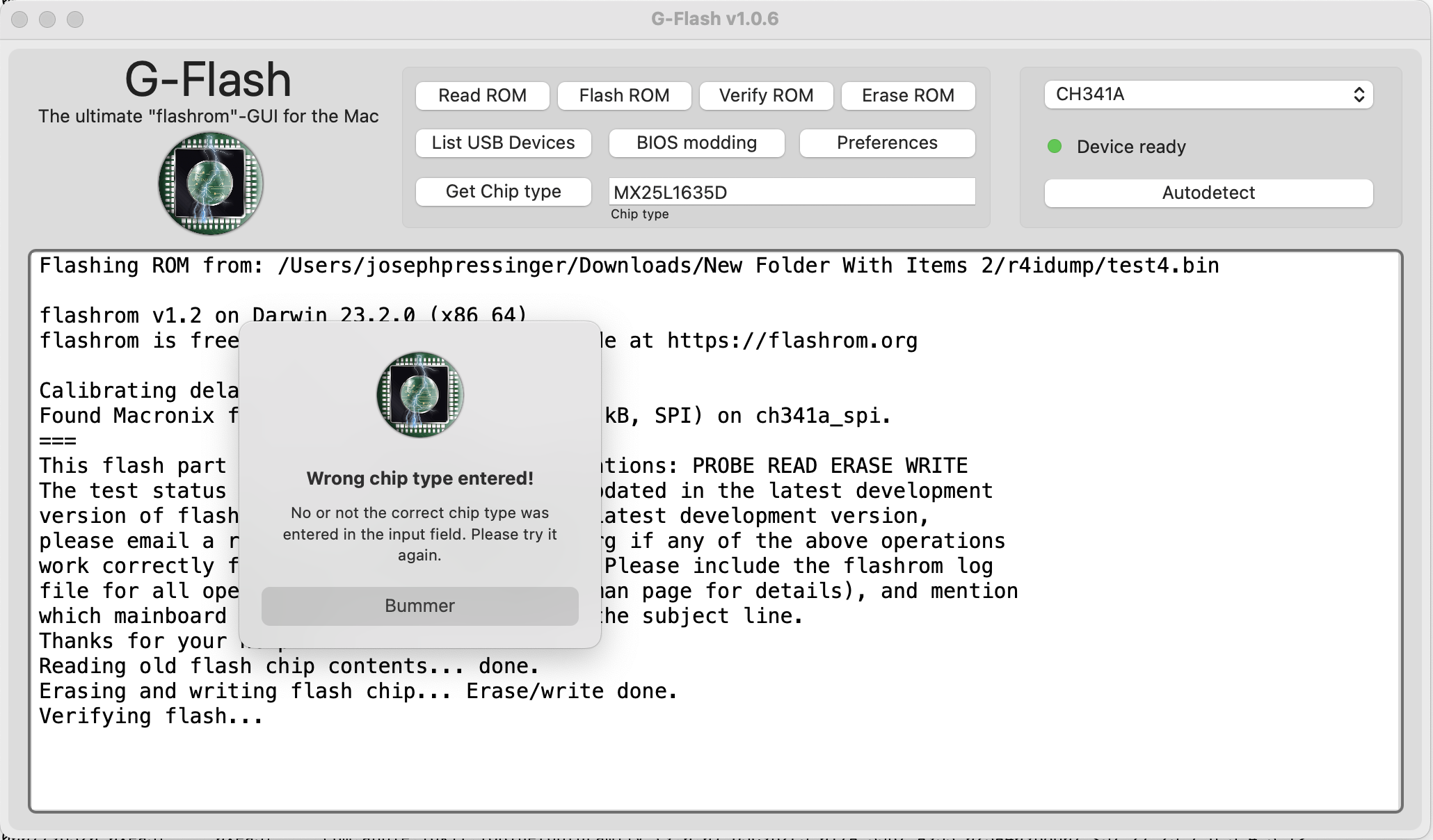Viewport: 1433px width, 840px height.
Task: Click the "PROBE READ ERASE WRITE" log text
Action: (830, 466)
